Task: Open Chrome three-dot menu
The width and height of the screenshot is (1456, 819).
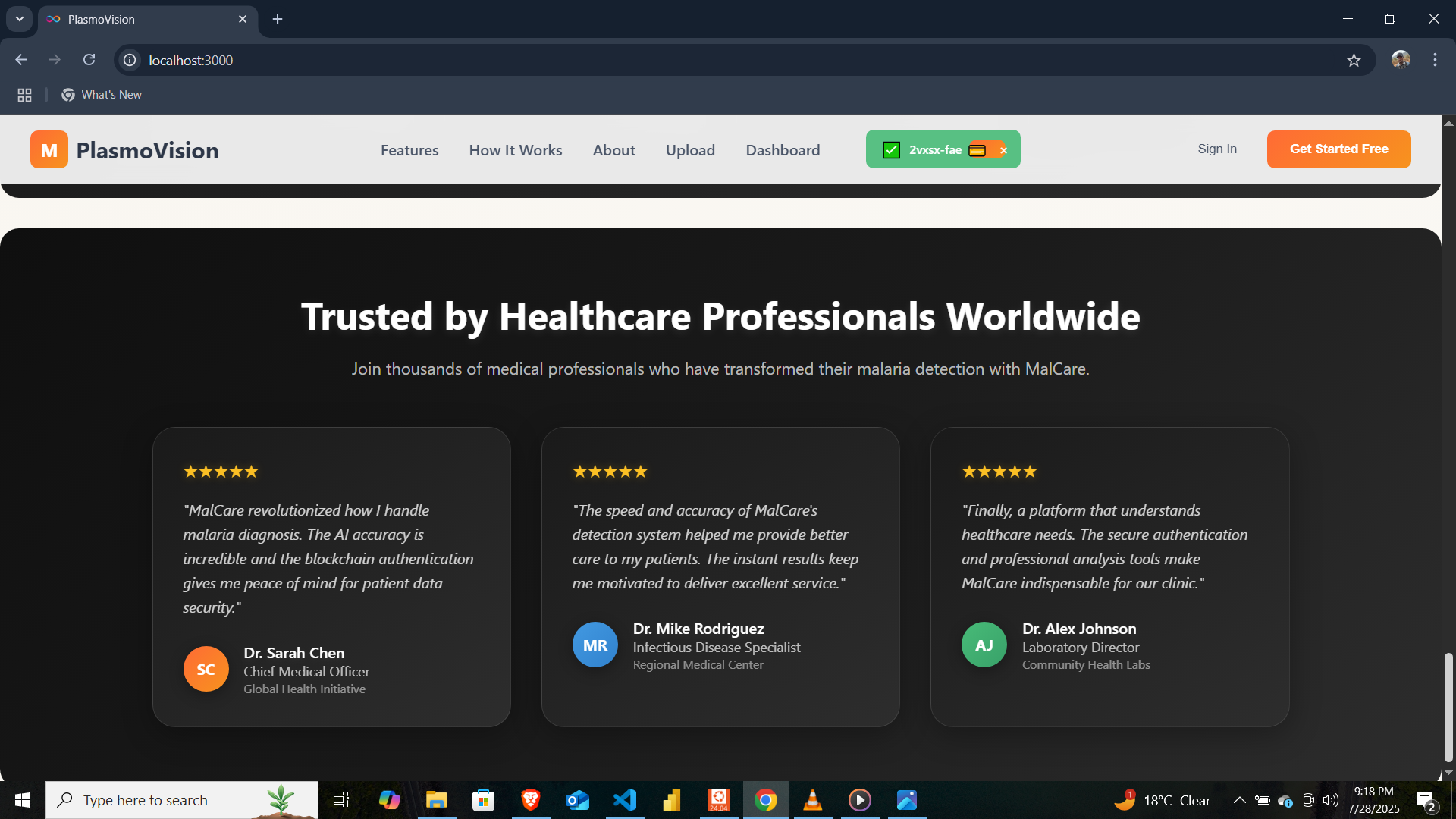Action: 1435,60
